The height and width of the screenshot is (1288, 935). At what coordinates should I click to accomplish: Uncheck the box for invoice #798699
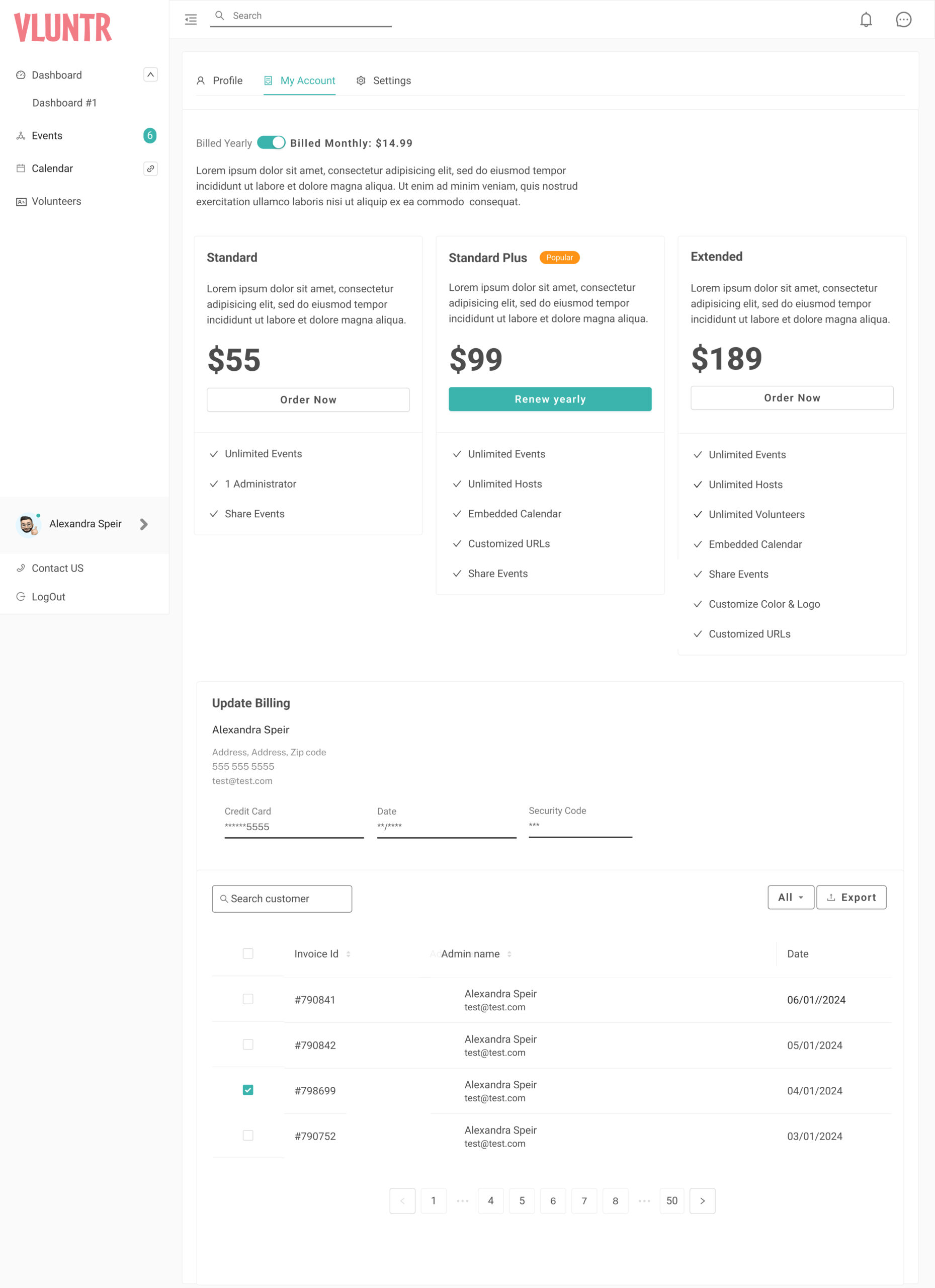click(248, 1090)
